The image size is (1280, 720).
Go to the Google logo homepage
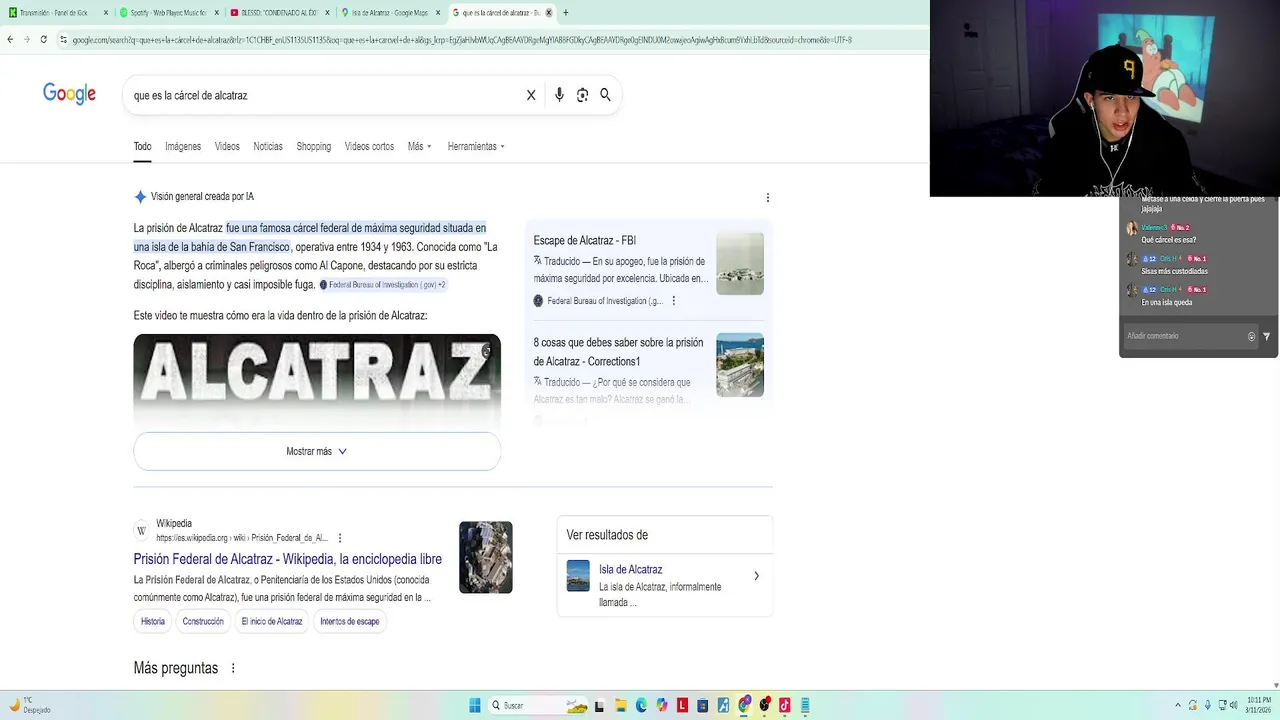(x=69, y=94)
